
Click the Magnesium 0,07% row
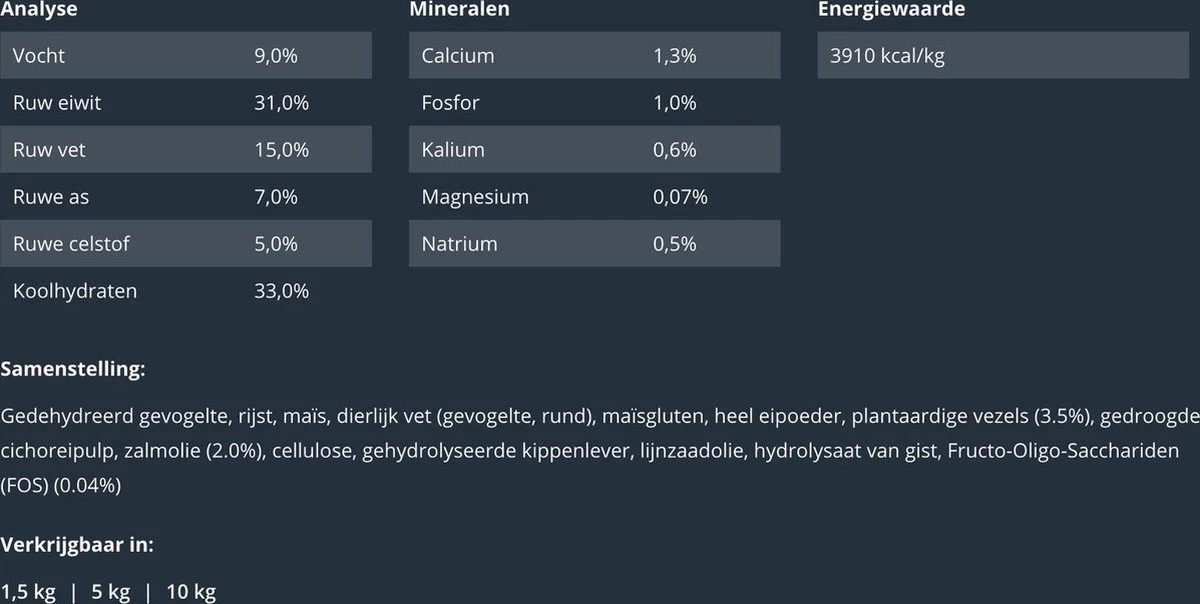[594, 197]
